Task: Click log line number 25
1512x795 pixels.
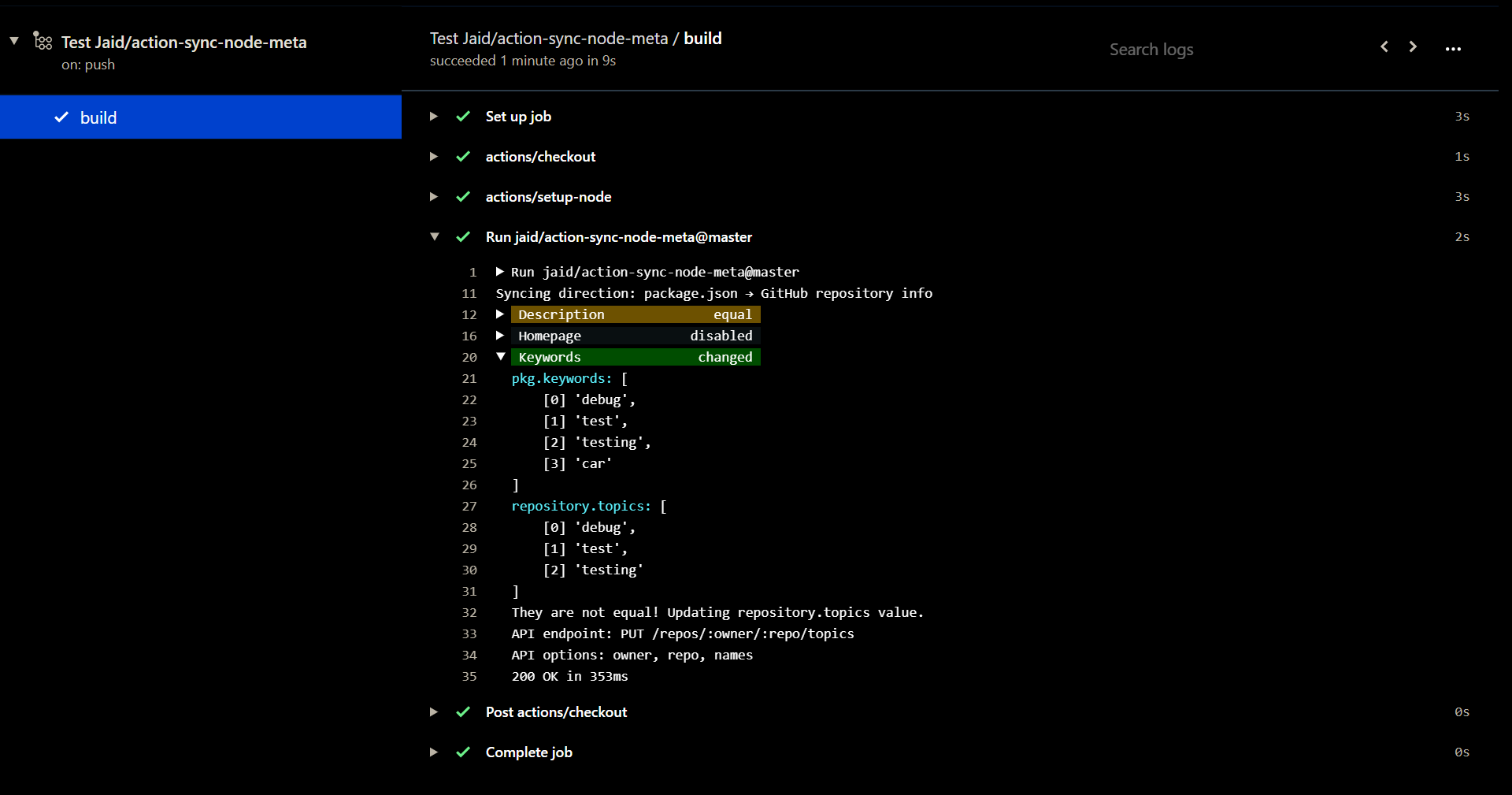Action: 469,464
